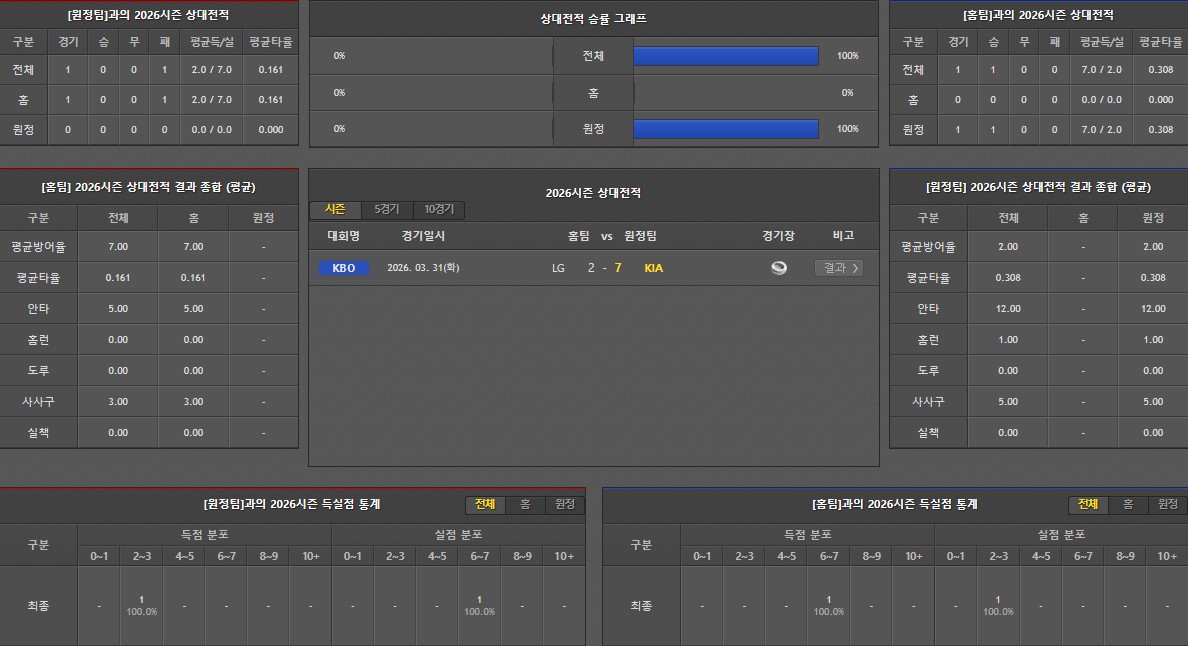This screenshot has width=1188, height=646.
Task: Click the 전체 100% blue win-rate bar
Action: (x=726, y=56)
